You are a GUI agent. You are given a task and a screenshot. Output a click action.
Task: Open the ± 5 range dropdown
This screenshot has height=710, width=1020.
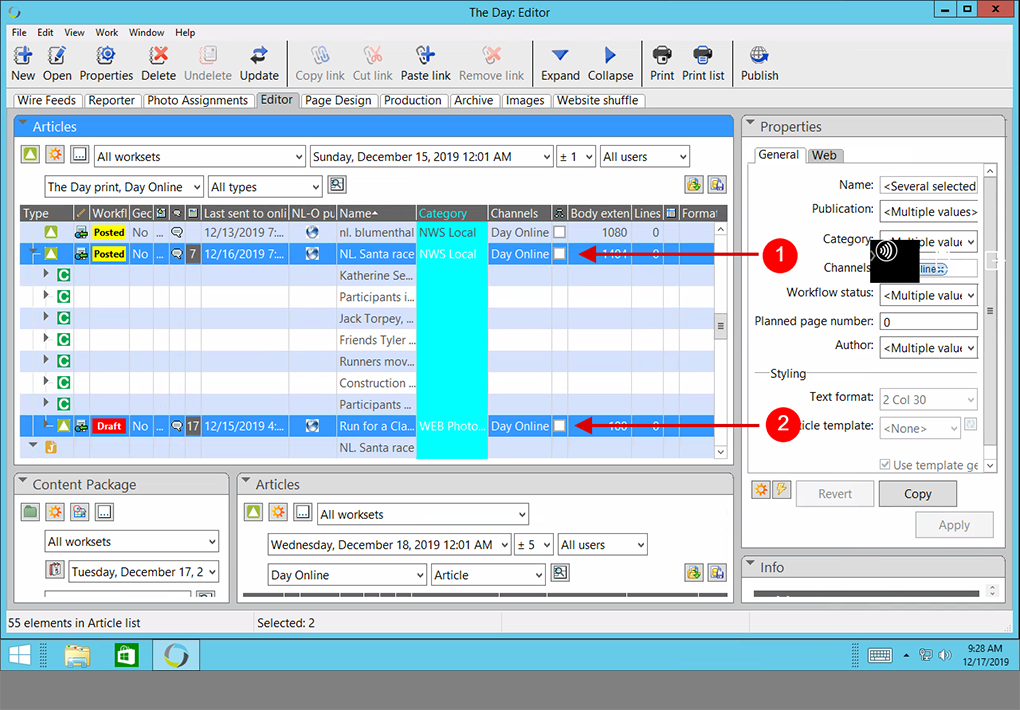pos(533,545)
